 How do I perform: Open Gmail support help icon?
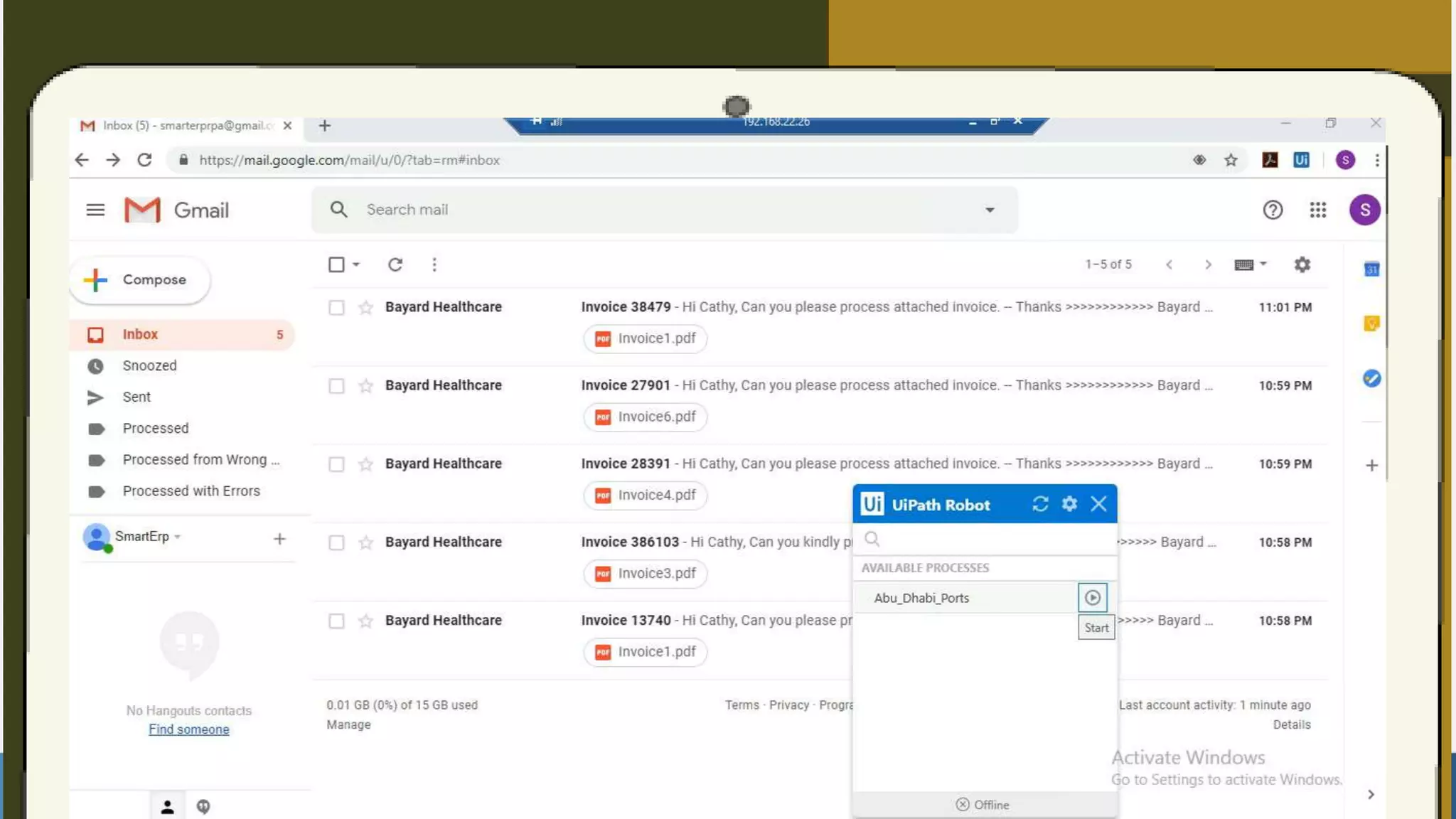[x=1273, y=210]
